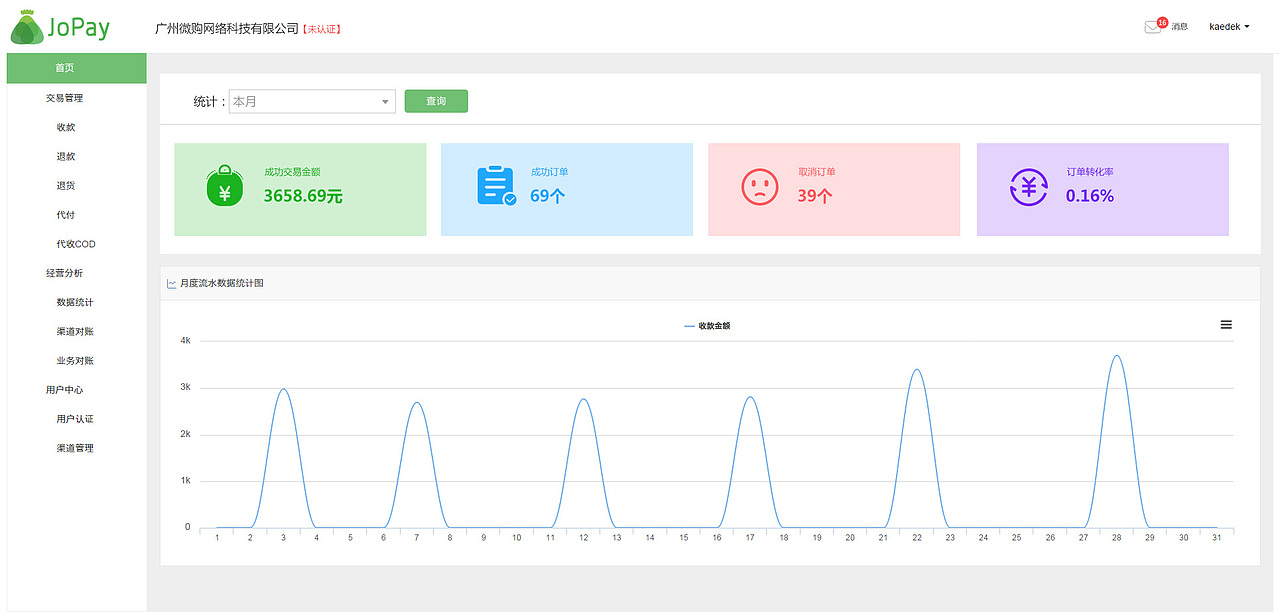
Task: Open 退款 in the sidebar
Action: point(66,157)
